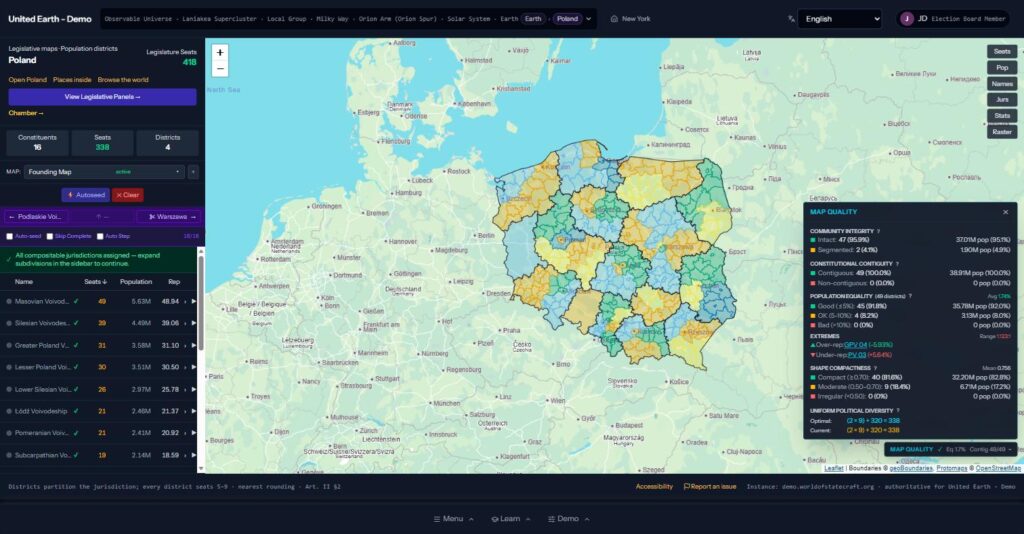Open the Population Equality help question mark

[910, 296]
